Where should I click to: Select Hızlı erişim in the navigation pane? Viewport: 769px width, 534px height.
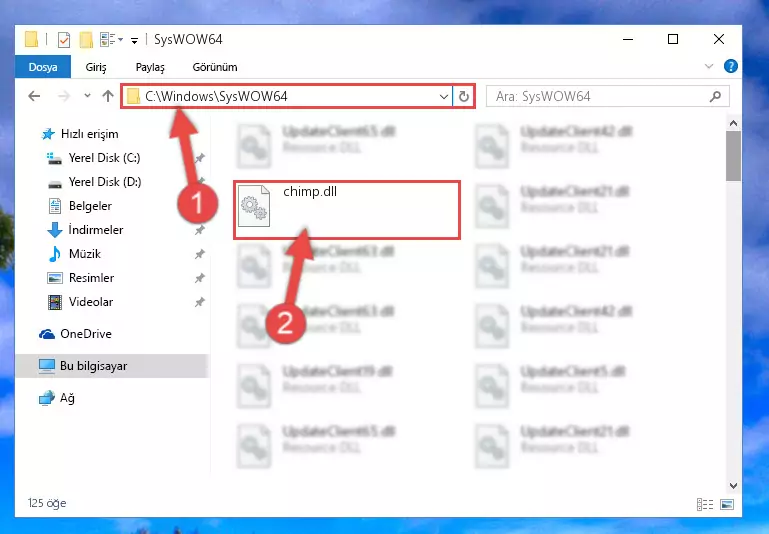(x=89, y=134)
